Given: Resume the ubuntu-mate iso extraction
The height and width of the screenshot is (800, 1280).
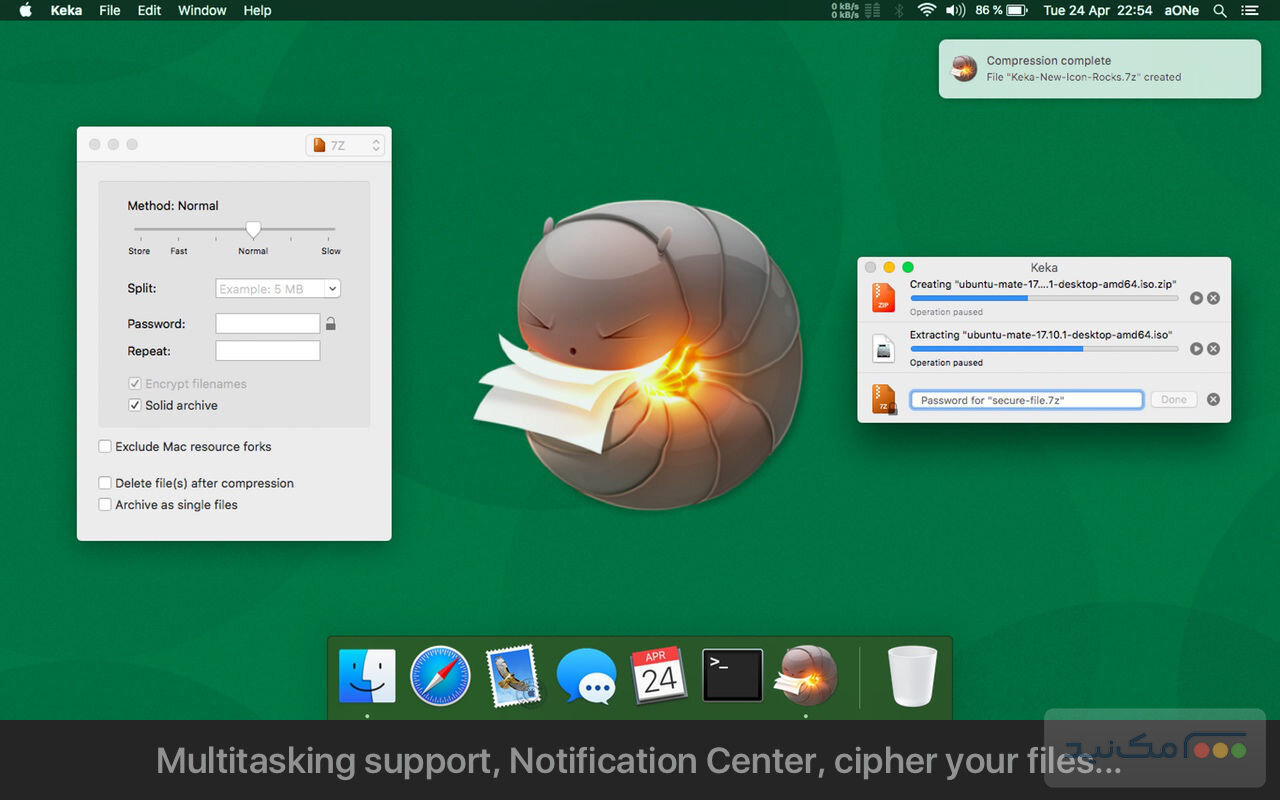Looking at the screenshot, I should [1196, 349].
